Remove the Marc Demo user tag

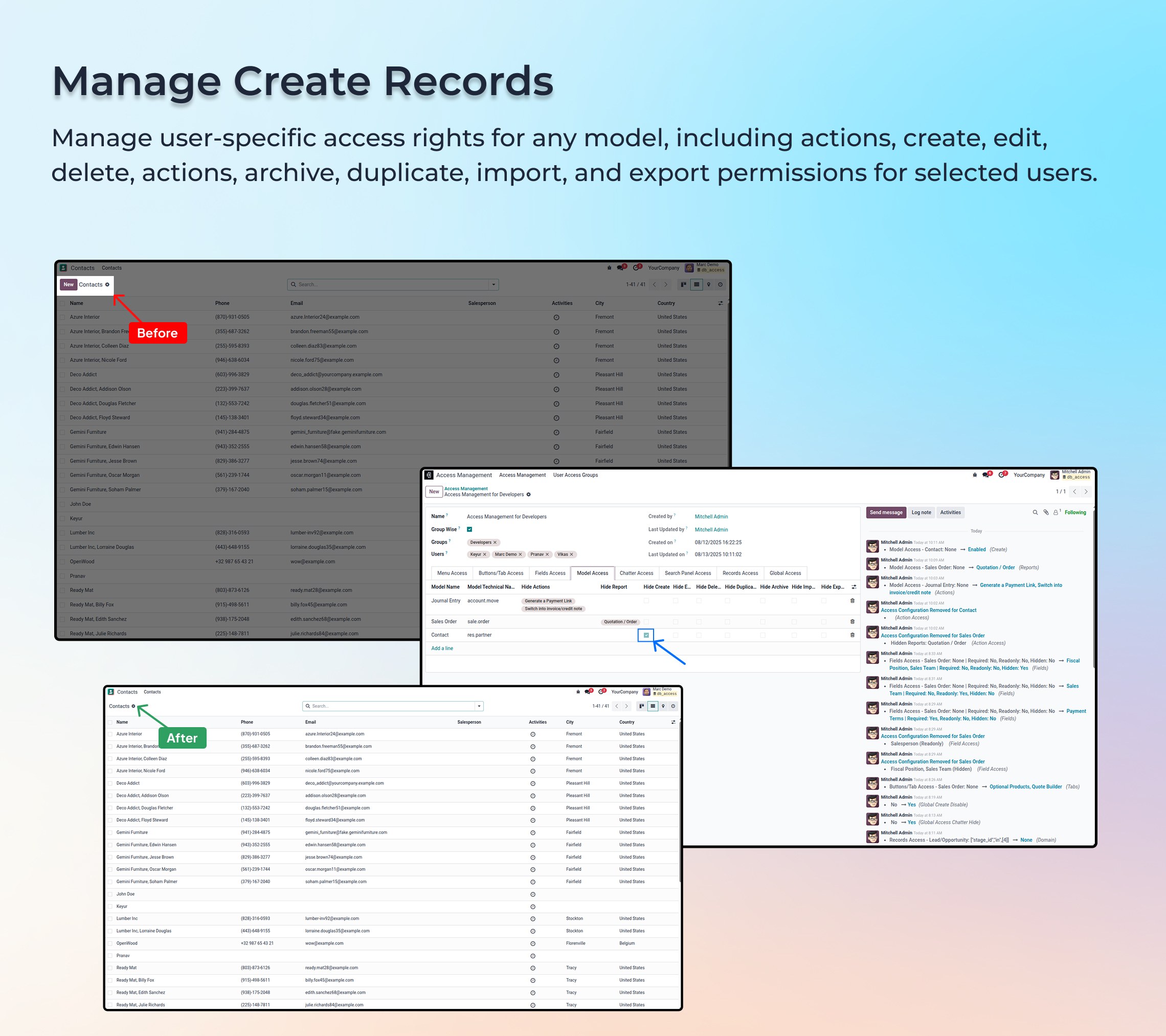[x=520, y=554]
